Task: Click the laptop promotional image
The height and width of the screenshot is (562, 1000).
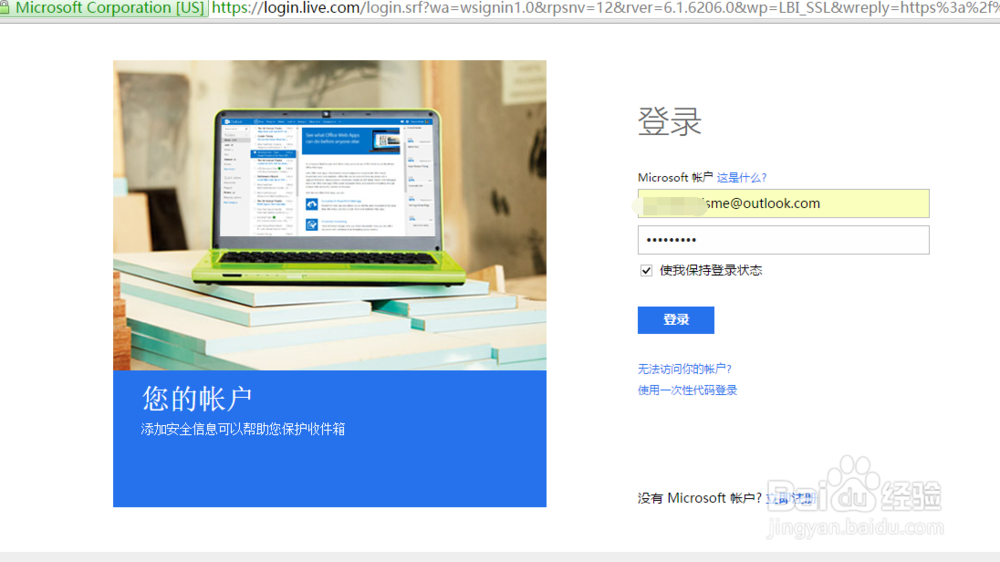Action: [330, 215]
